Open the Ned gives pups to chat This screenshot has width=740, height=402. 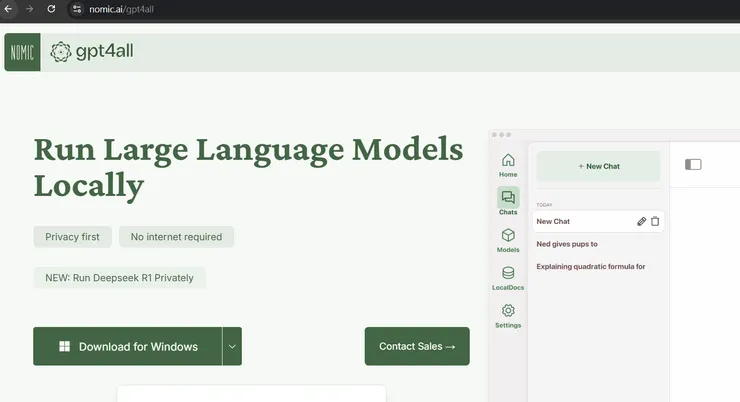[x=567, y=244]
